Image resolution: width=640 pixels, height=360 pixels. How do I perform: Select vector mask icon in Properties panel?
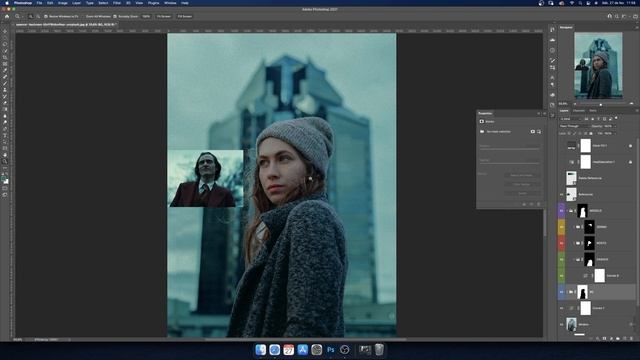click(x=539, y=132)
